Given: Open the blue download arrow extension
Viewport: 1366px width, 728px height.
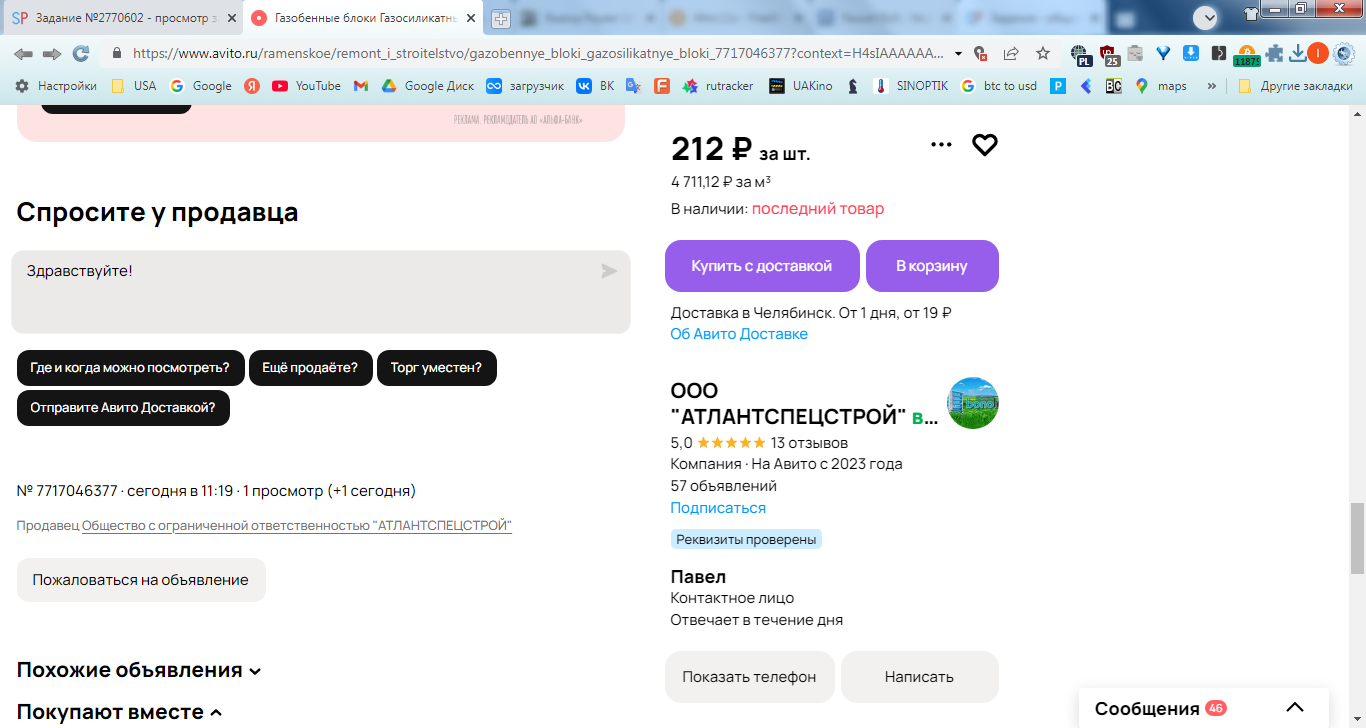Looking at the screenshot, I should [x=1191, y=53].
